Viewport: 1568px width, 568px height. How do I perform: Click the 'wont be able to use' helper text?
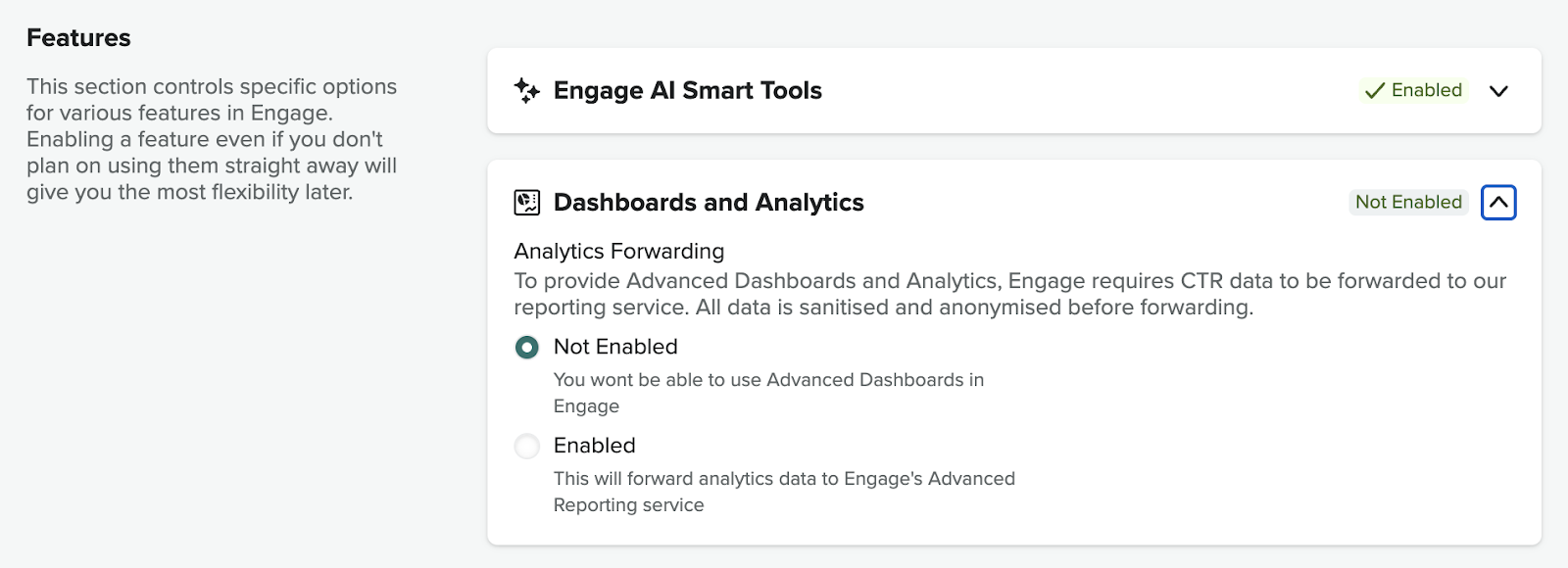[768, 393]
